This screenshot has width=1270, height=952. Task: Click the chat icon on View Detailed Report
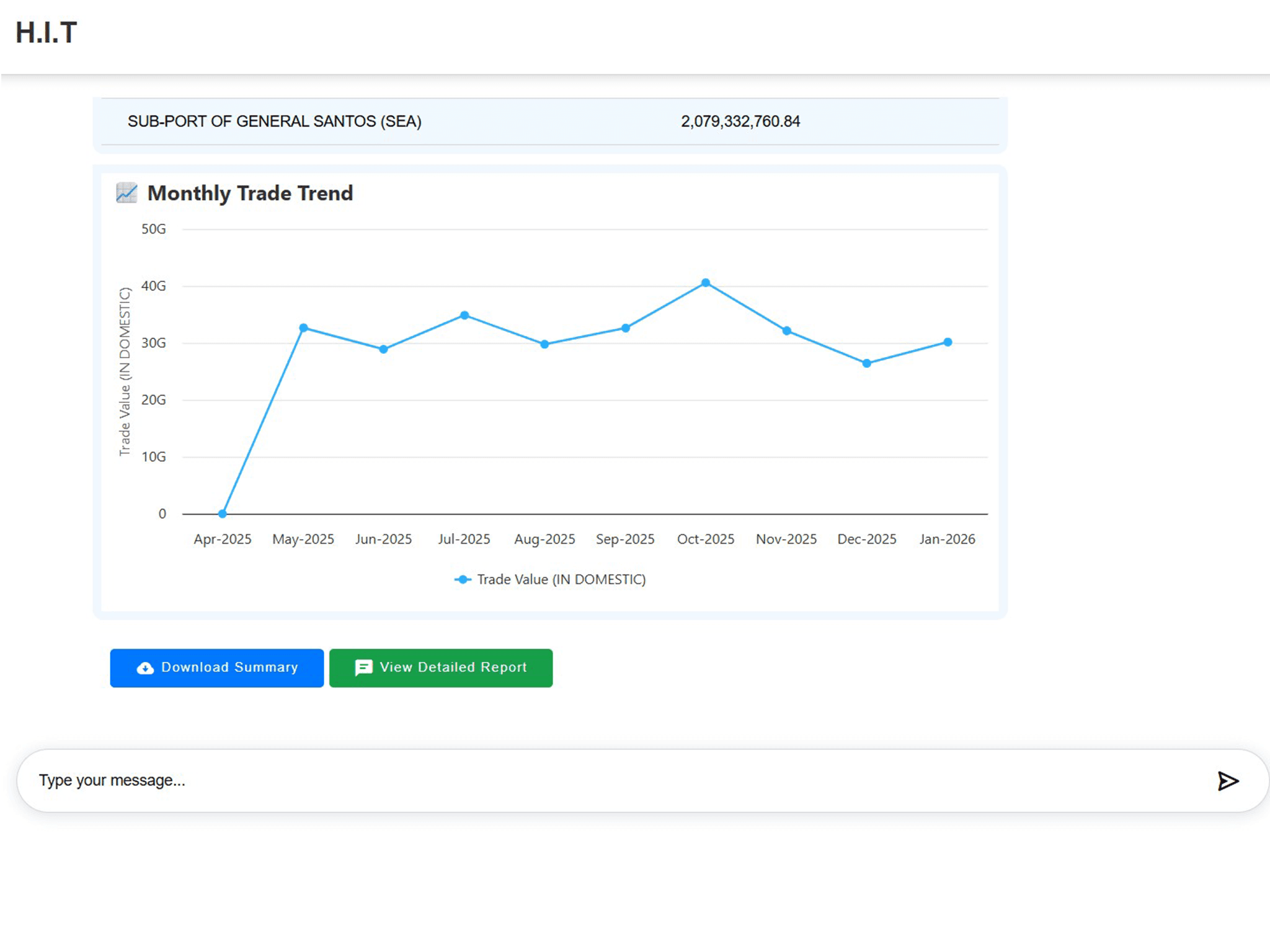click(363, 668)
